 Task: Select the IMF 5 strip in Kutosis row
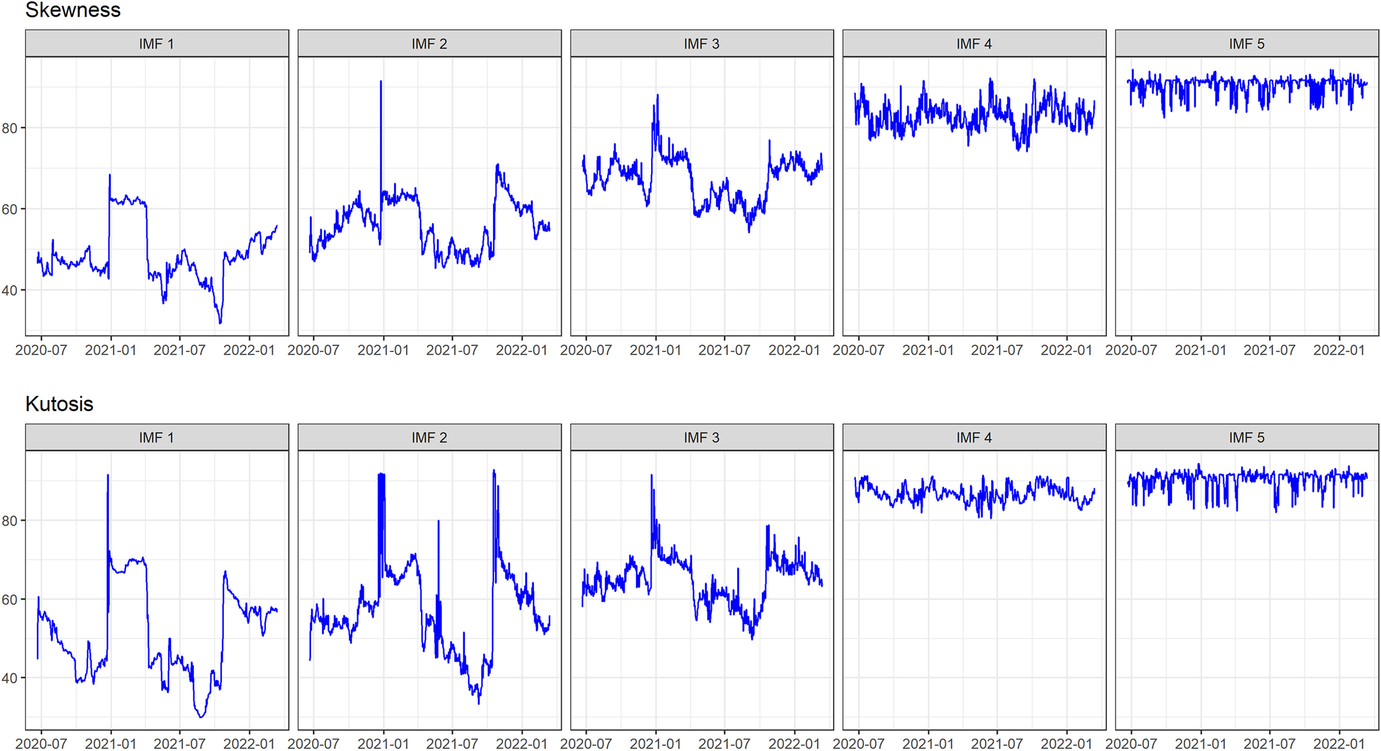pyautogui.click(x=1247, y=437)
